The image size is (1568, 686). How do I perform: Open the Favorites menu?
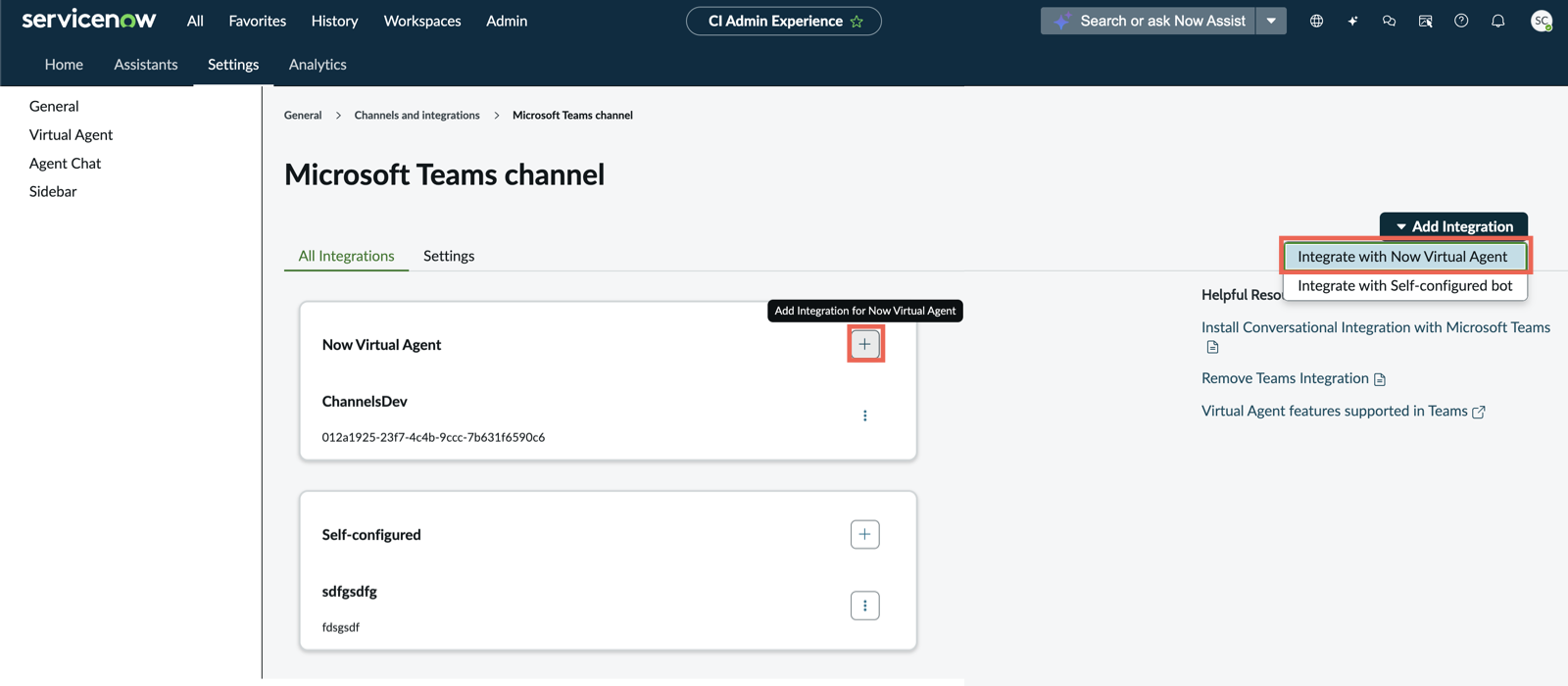click(258, 21)
